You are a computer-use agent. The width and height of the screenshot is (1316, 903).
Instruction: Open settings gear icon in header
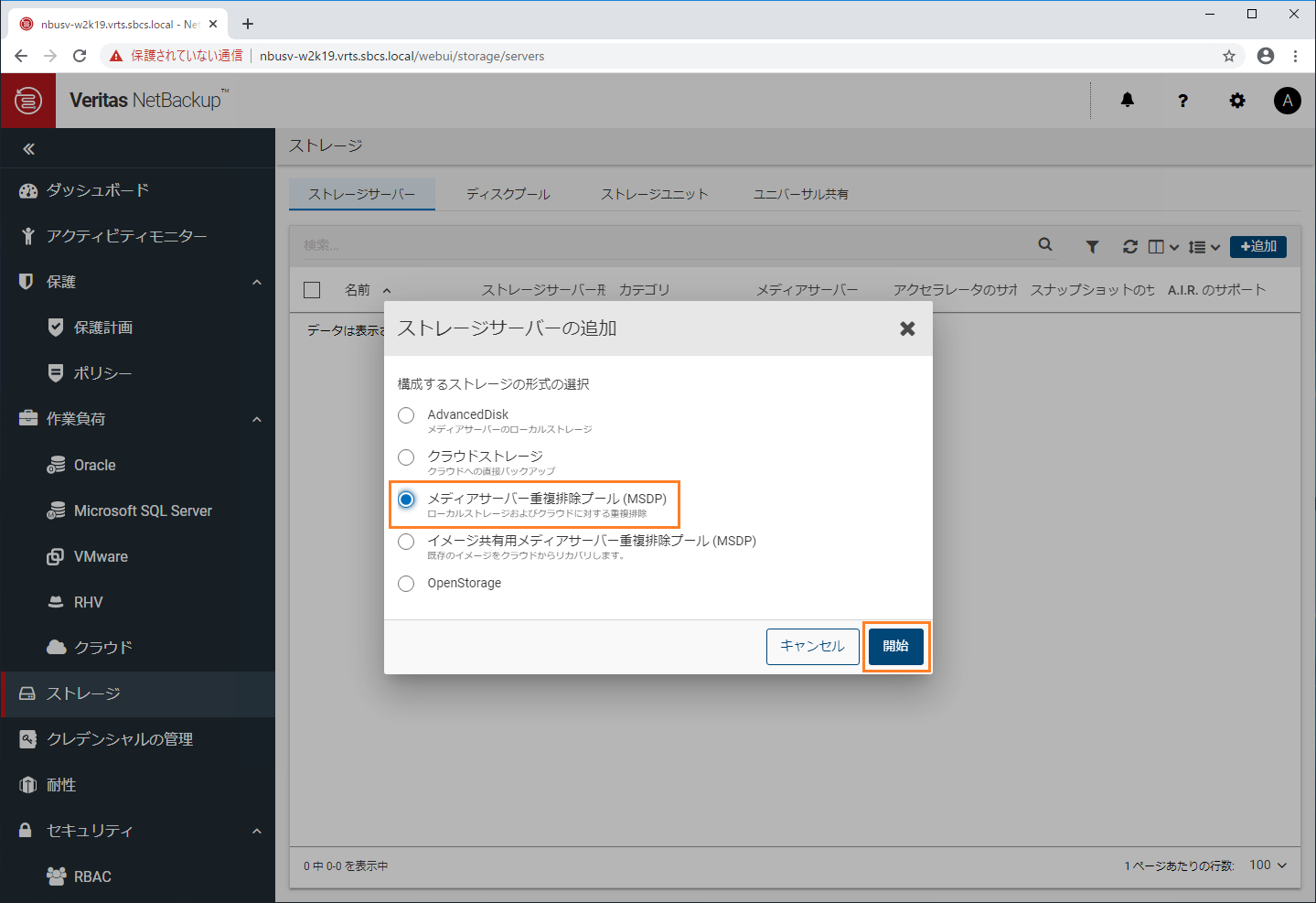coord(1237,101)
